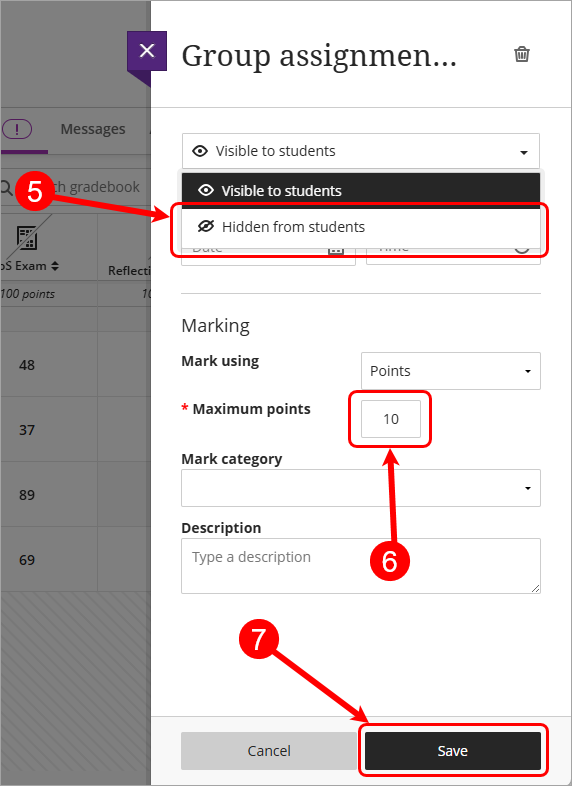Switch to the Messages tab
The height and width of the screenshot is (786, 572).
pos(93,129)
